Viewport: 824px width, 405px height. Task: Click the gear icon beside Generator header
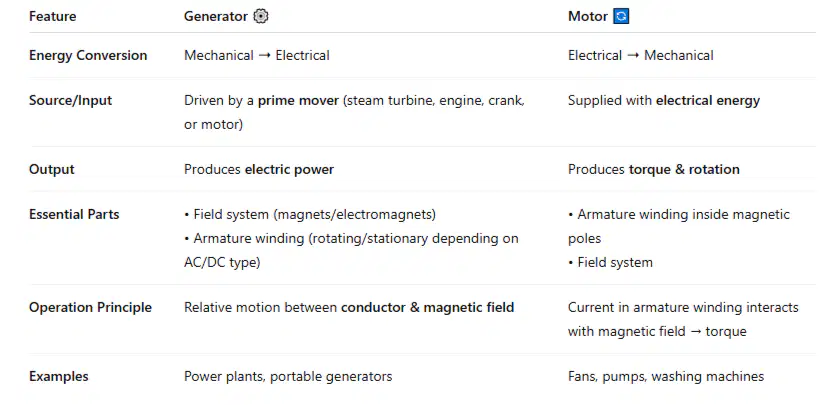[x=261, y=16]
